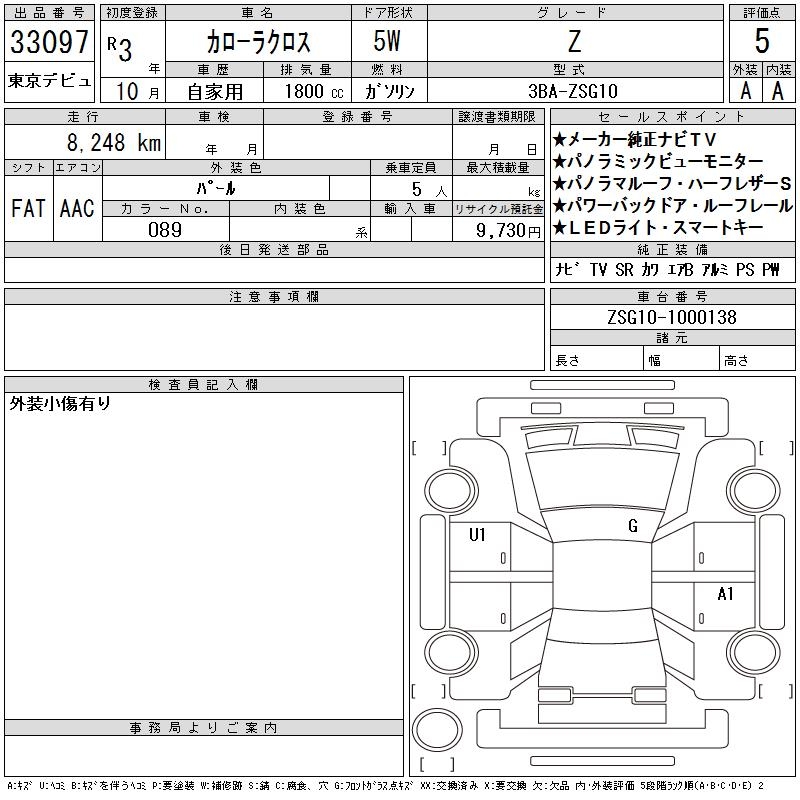
Task: Select the vehicle history 自家用
Action: (215, 92)
